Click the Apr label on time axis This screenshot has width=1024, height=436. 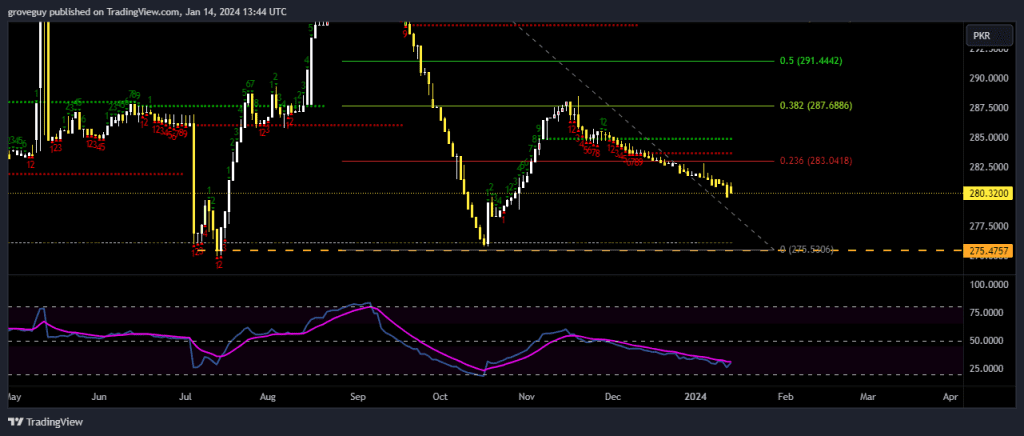click(x=950, y=397)
